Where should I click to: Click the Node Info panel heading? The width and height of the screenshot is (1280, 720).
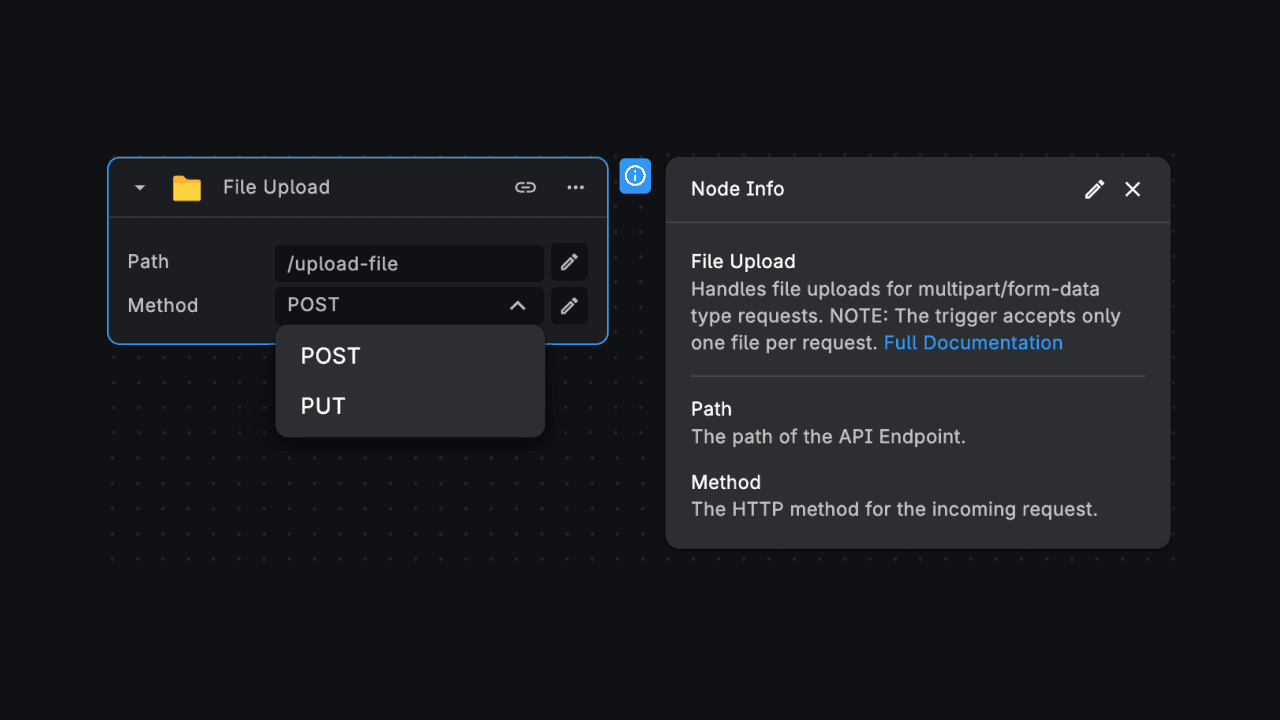pos(737,189)
